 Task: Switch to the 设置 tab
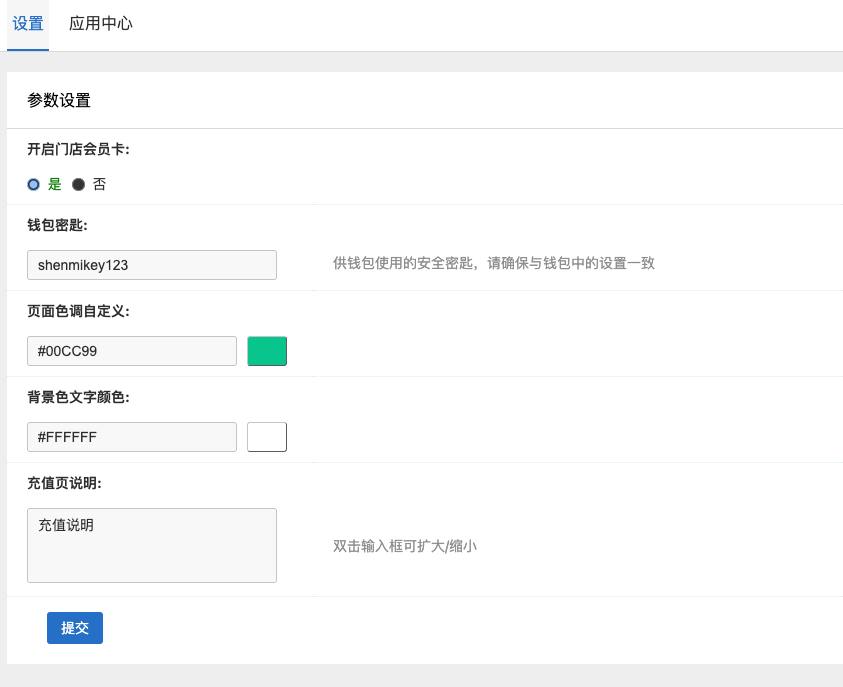[28, 24]
